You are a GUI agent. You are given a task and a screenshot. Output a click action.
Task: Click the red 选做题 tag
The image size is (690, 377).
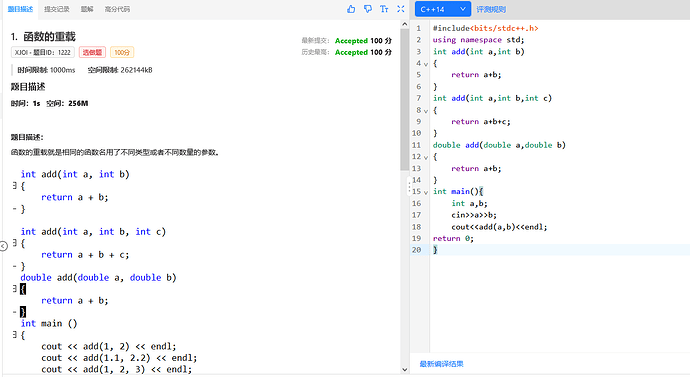(92, 52)
